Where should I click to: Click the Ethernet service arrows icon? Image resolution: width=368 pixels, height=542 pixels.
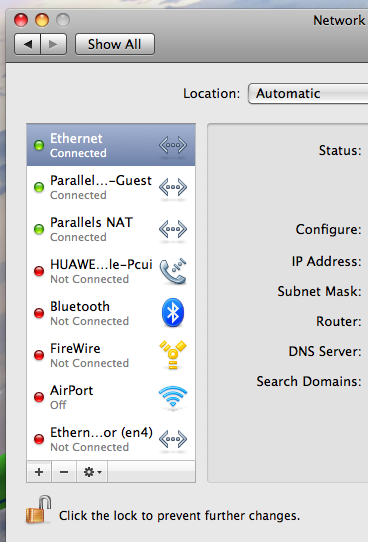tap(173, 146)
